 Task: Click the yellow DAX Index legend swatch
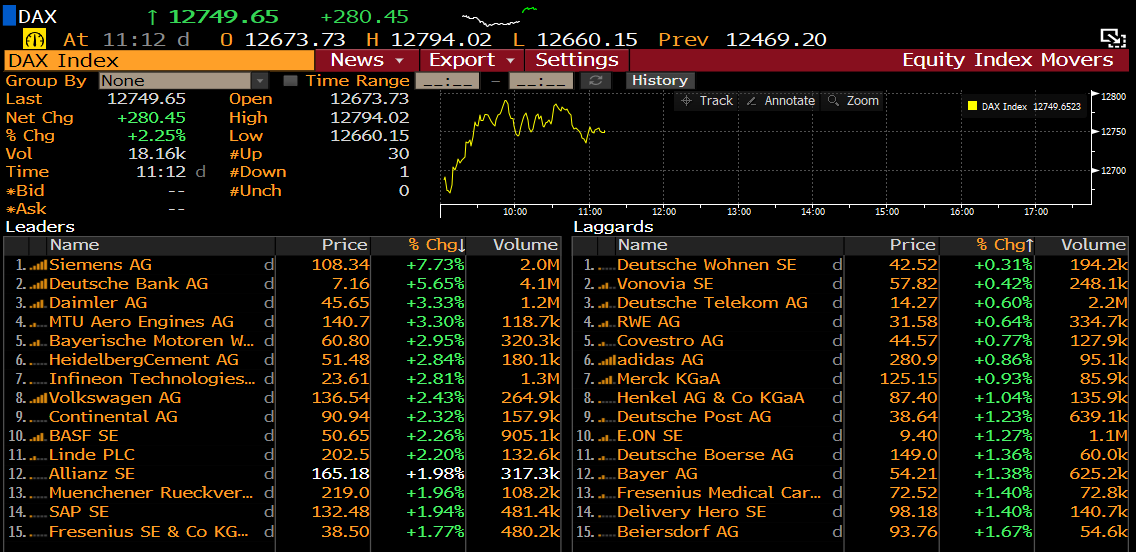click(x=972, y=106)
